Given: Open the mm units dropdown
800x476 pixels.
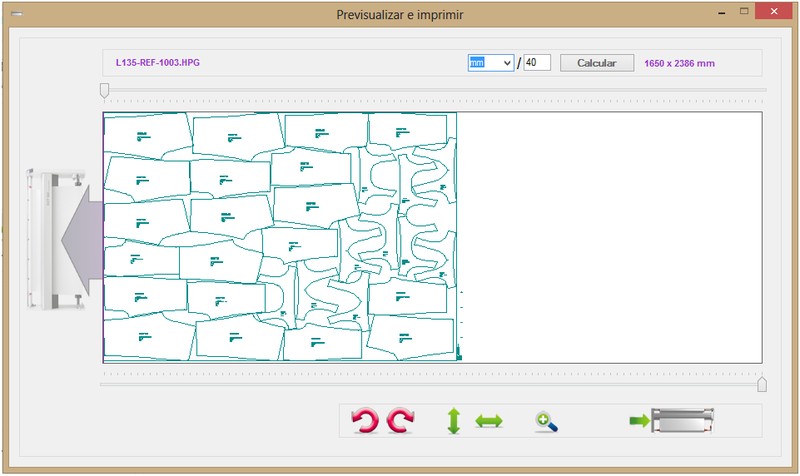Looking at the screenshot, I should tap(491, 63).
